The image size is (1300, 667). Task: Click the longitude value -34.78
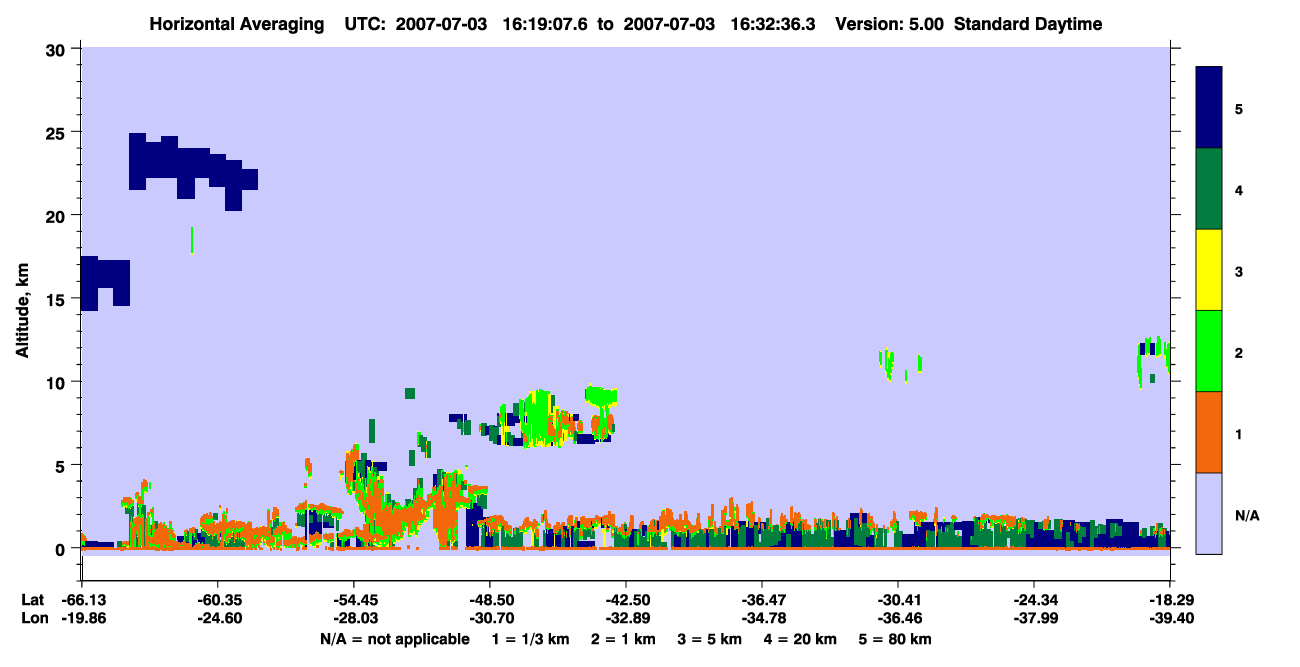pos(762,618)
